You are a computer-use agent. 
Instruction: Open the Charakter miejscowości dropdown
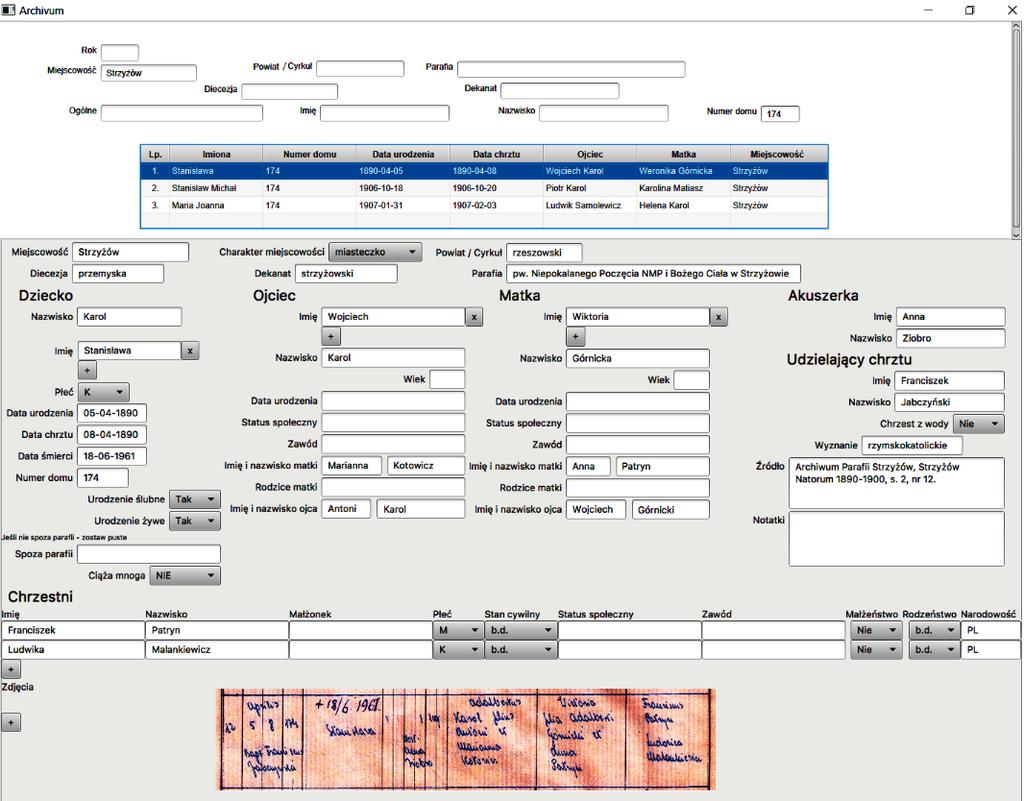click(375, 252)
